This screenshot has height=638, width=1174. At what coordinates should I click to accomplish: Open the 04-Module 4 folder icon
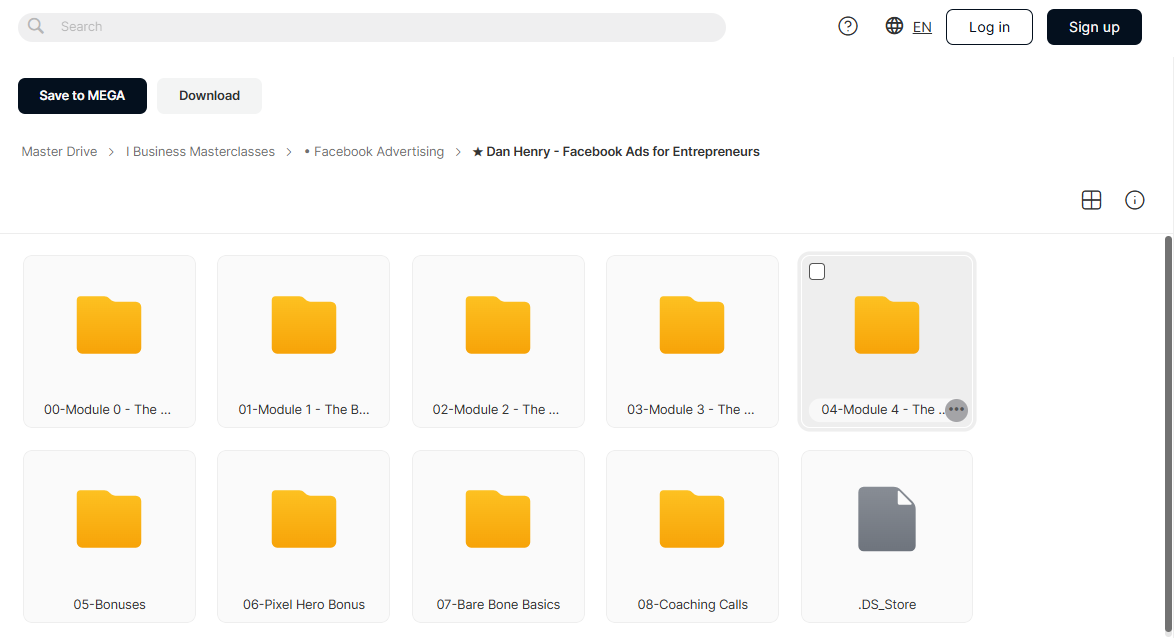click(886, 325)
